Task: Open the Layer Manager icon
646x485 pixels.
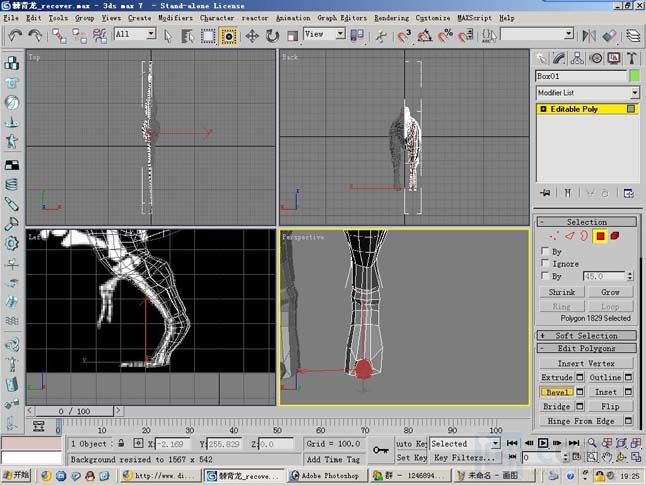Action: [634, 36]
